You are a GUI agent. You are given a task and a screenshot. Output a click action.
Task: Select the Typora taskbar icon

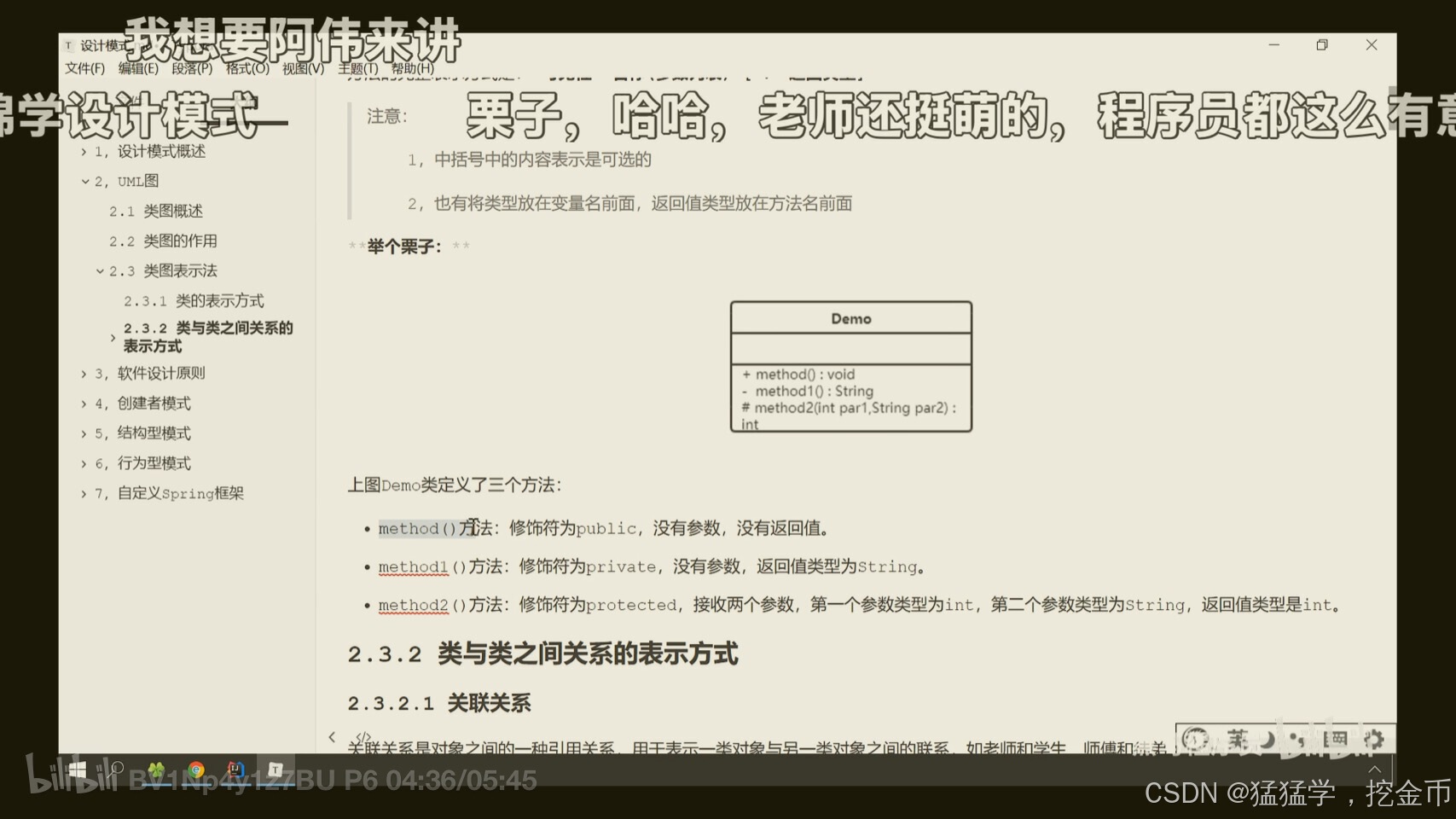276,770
